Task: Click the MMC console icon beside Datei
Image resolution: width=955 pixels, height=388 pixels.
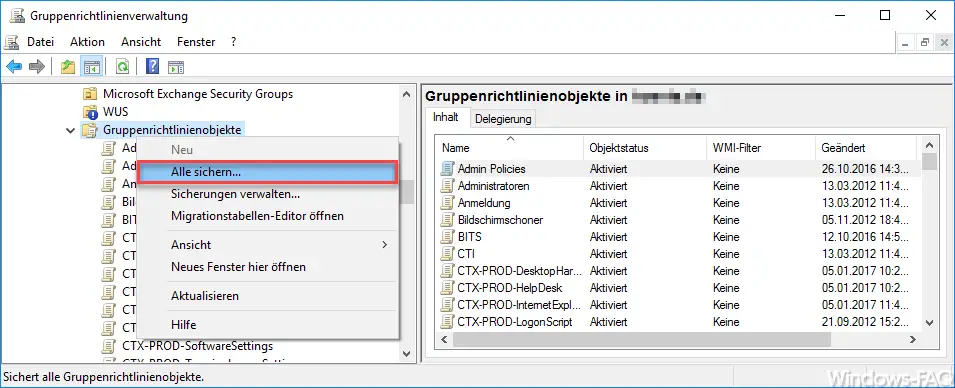Action: pos(12,42)
